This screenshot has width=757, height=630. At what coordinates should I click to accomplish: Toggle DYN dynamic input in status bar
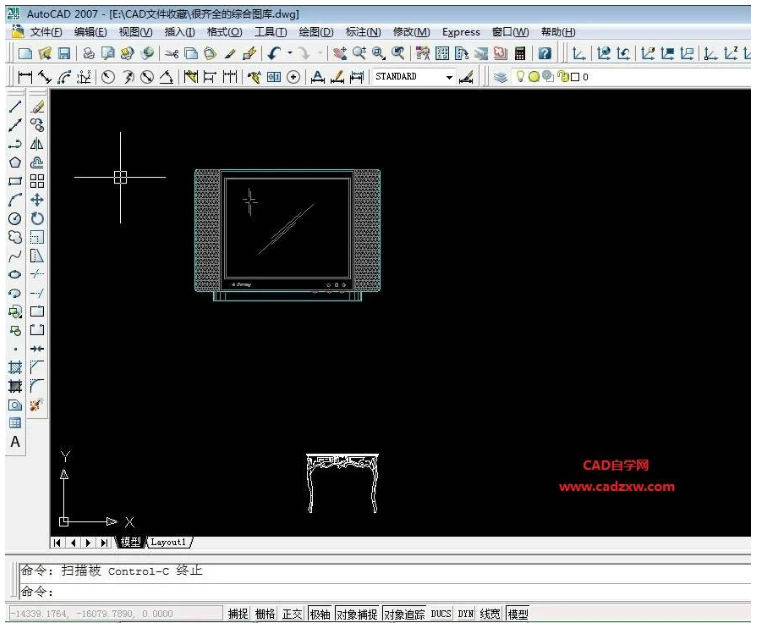[x=466, y=614]
